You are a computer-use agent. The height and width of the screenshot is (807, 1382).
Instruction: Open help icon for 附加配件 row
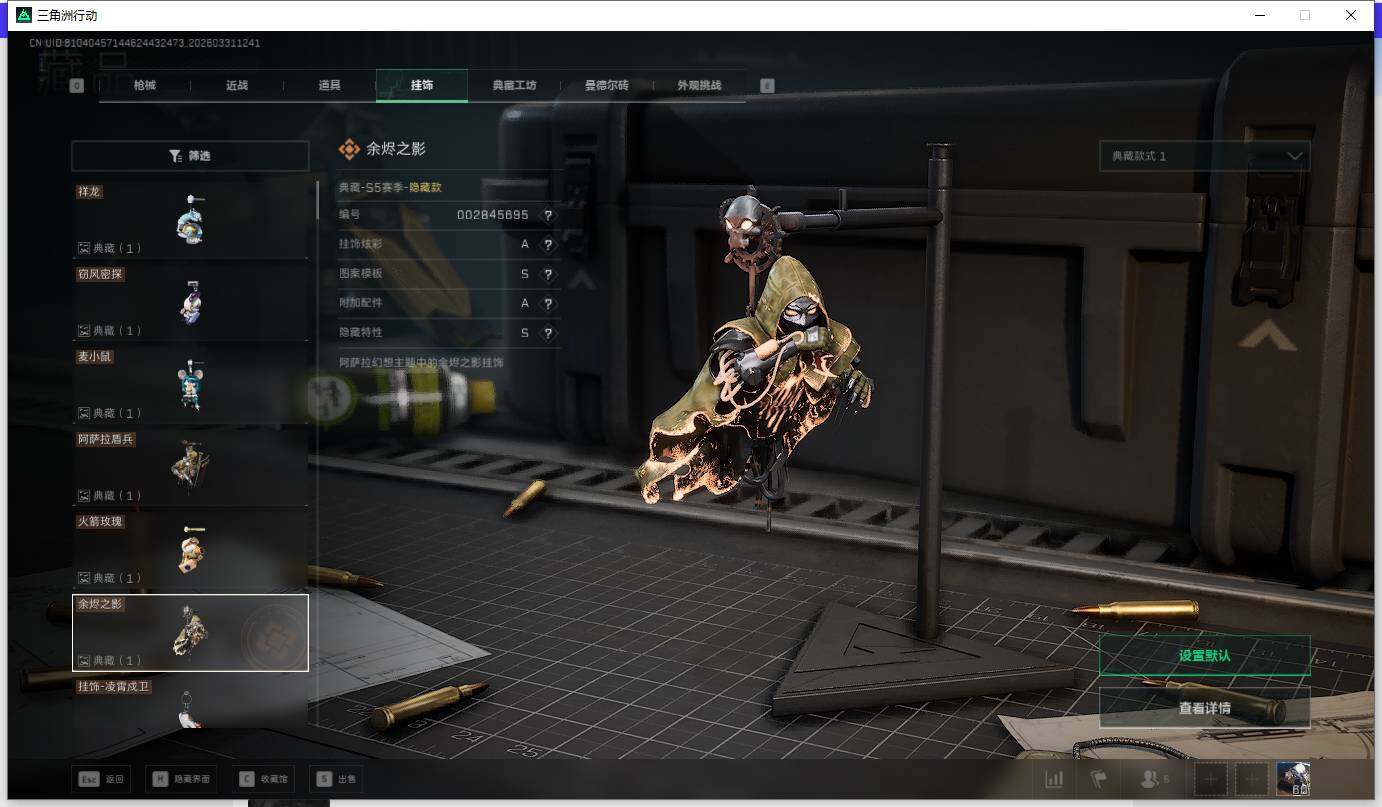coord(548,304)
